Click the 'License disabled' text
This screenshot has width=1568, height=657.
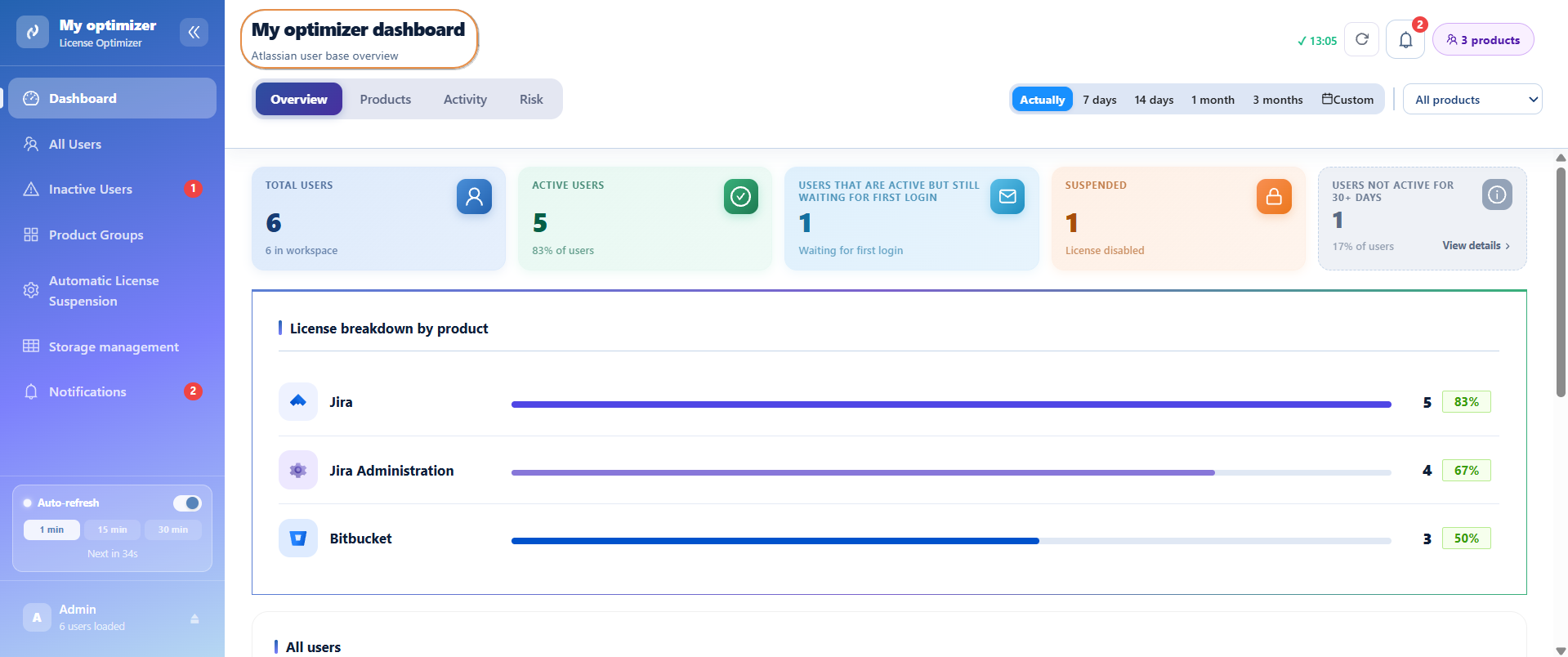point(1105,250)
